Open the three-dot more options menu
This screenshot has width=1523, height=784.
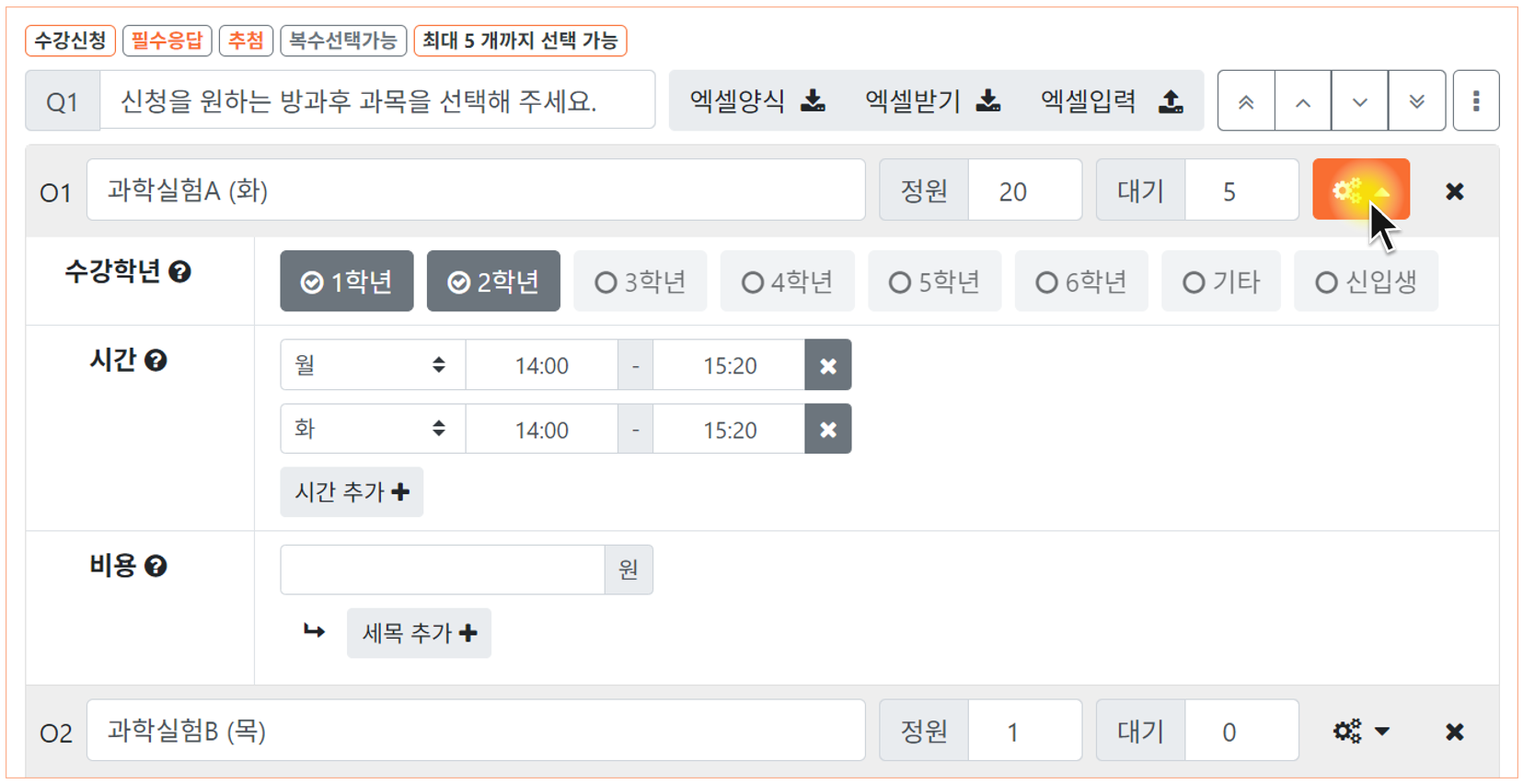1476,101
